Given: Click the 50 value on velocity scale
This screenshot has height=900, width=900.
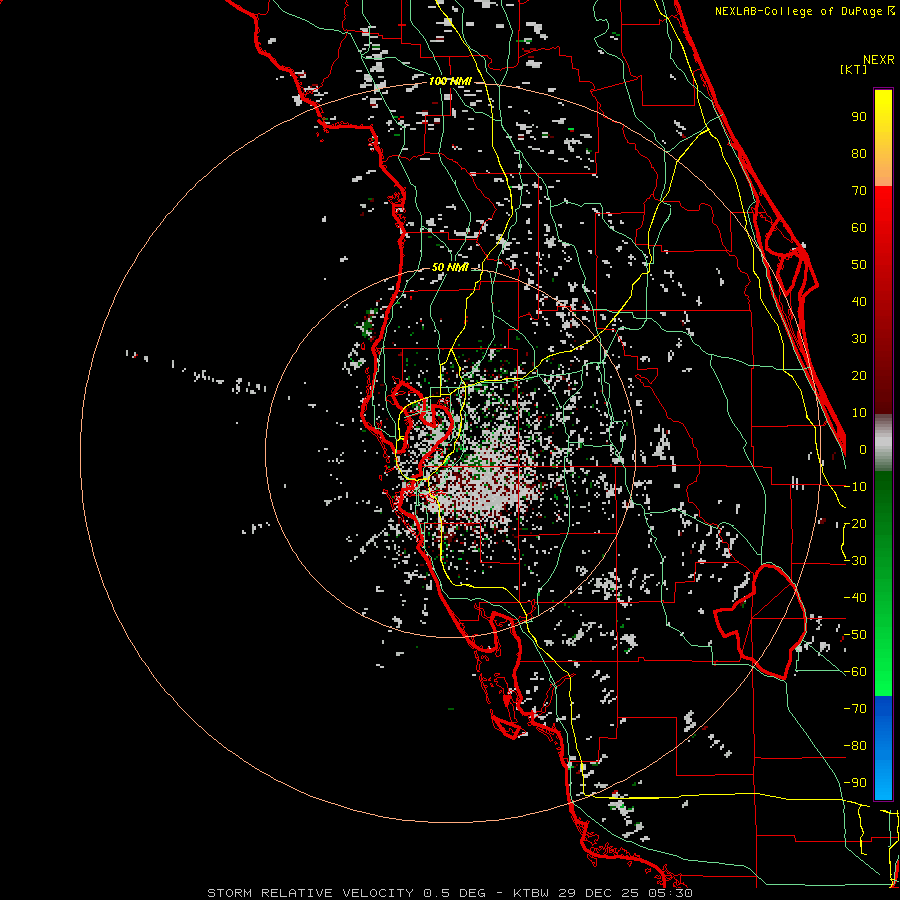Looking at the screenshot, I should point(859,265).
